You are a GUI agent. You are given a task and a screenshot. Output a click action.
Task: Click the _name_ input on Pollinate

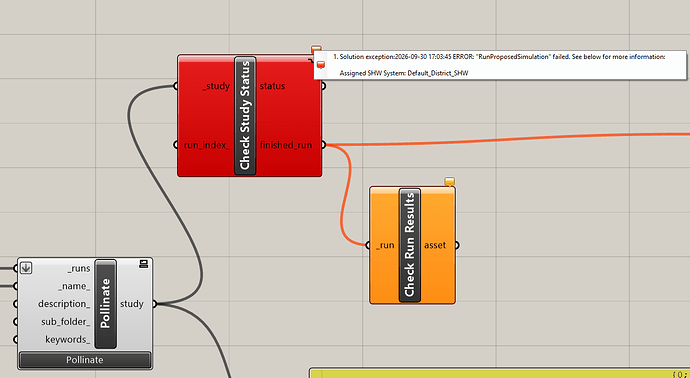point(74,286)
